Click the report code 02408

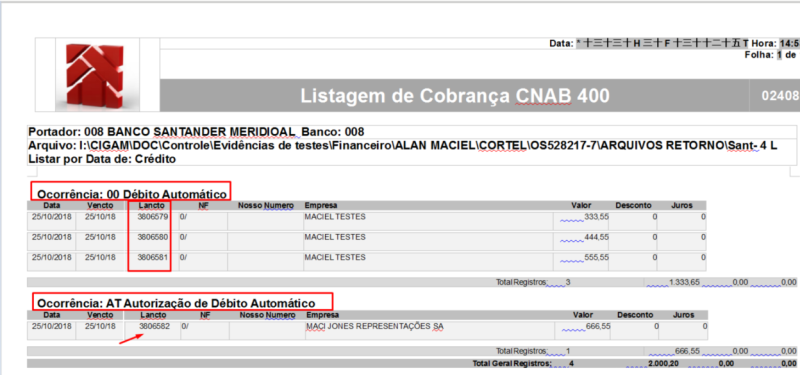780,95
